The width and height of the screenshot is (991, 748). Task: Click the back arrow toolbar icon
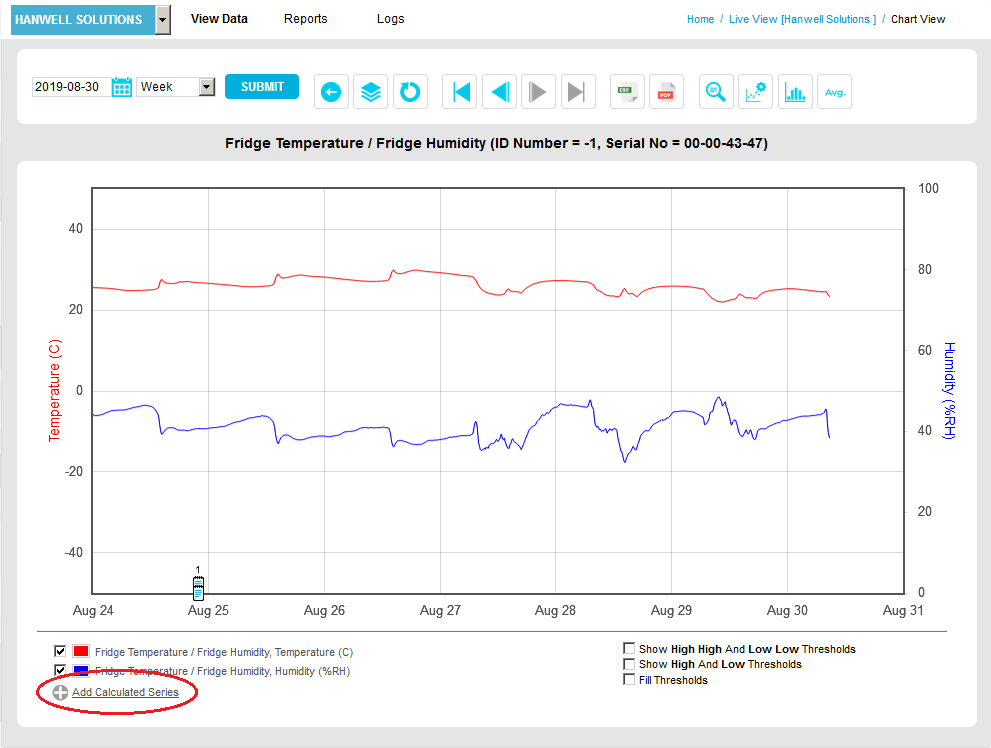[x=331, y=92]
